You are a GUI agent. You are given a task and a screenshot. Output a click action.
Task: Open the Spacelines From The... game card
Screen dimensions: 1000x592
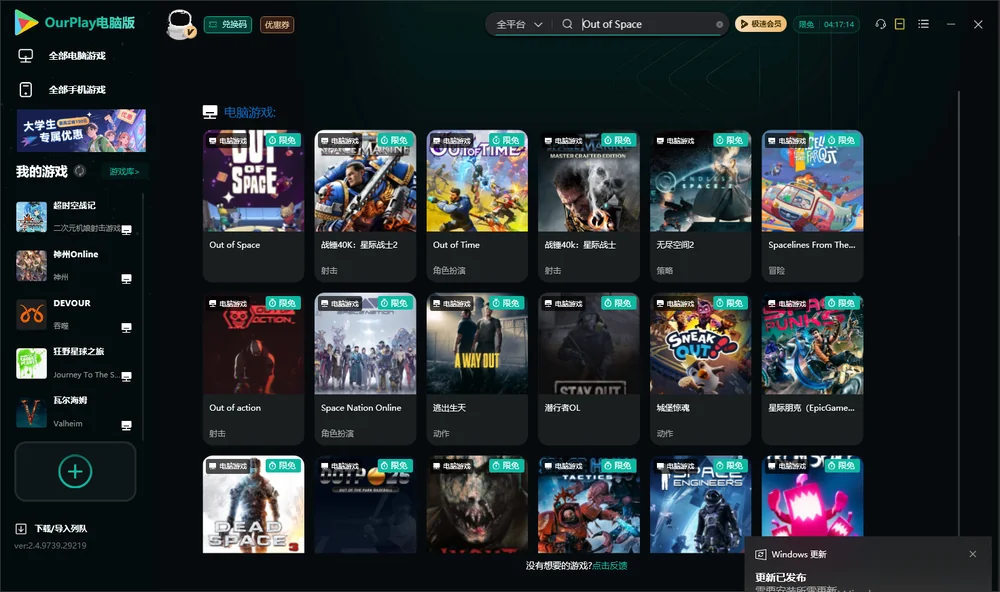(x=812, y=205)
